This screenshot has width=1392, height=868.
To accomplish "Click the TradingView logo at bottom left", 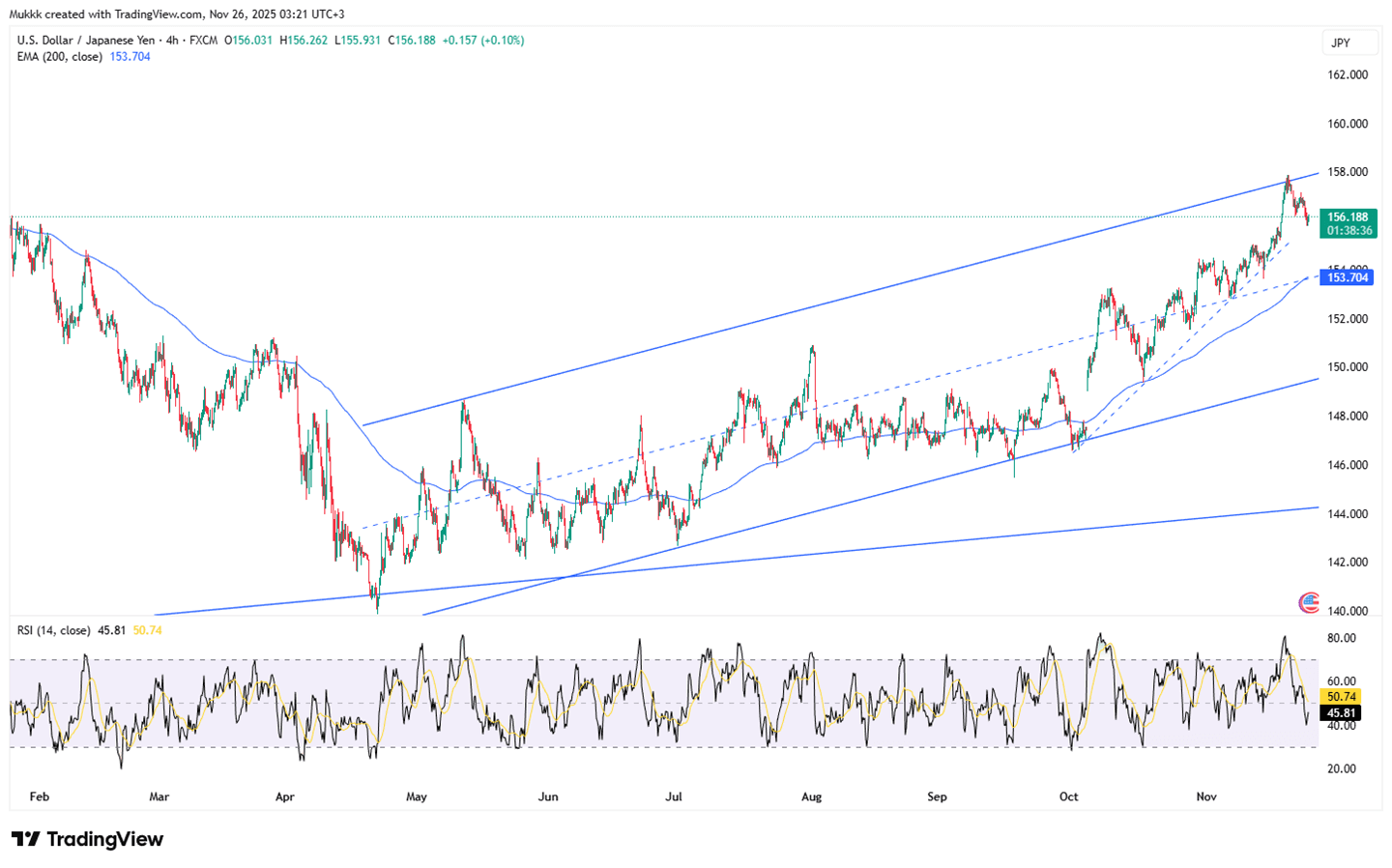I will [x=87, y=839].
